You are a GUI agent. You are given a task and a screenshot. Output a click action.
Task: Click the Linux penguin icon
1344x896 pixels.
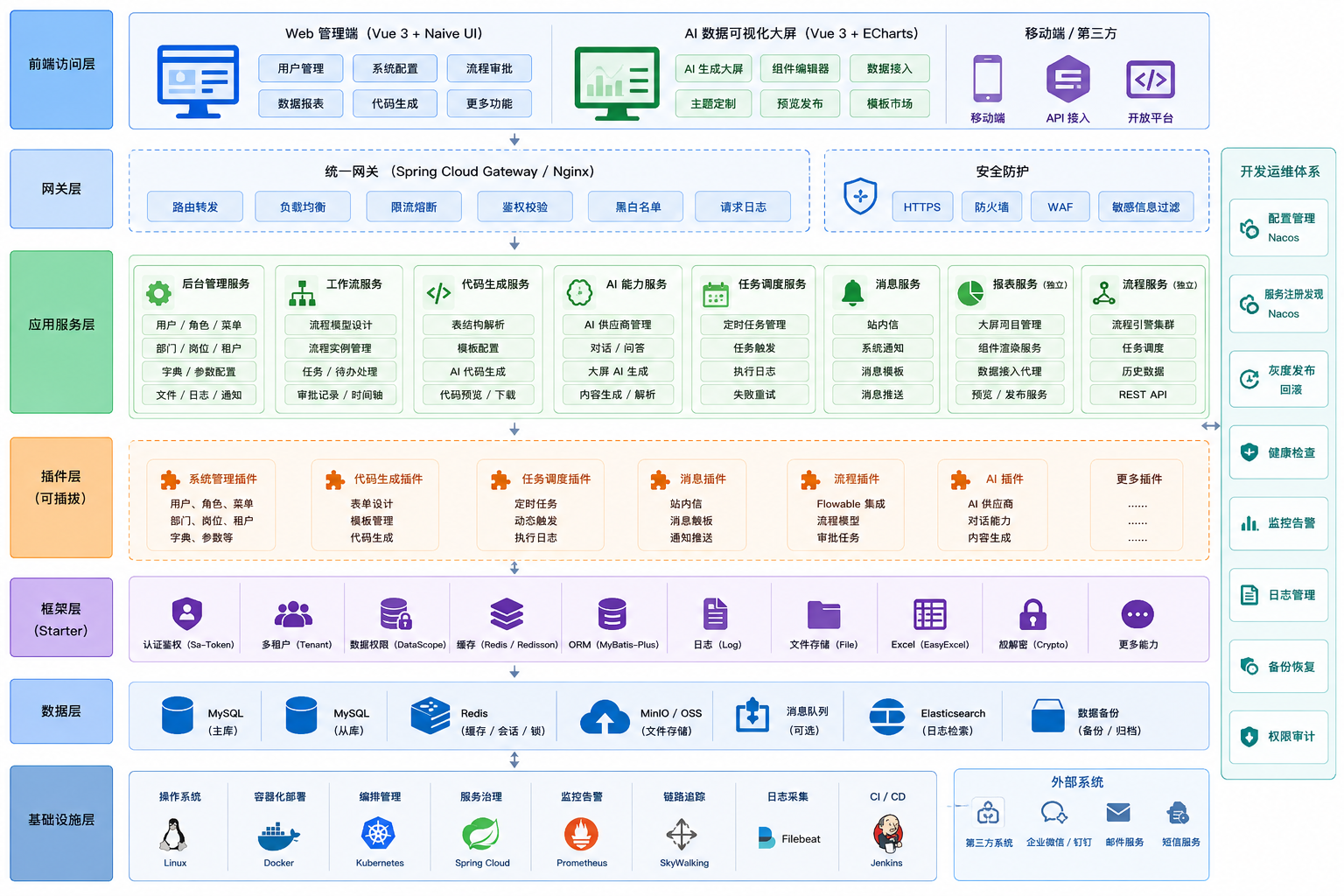[x=173, y=834]
